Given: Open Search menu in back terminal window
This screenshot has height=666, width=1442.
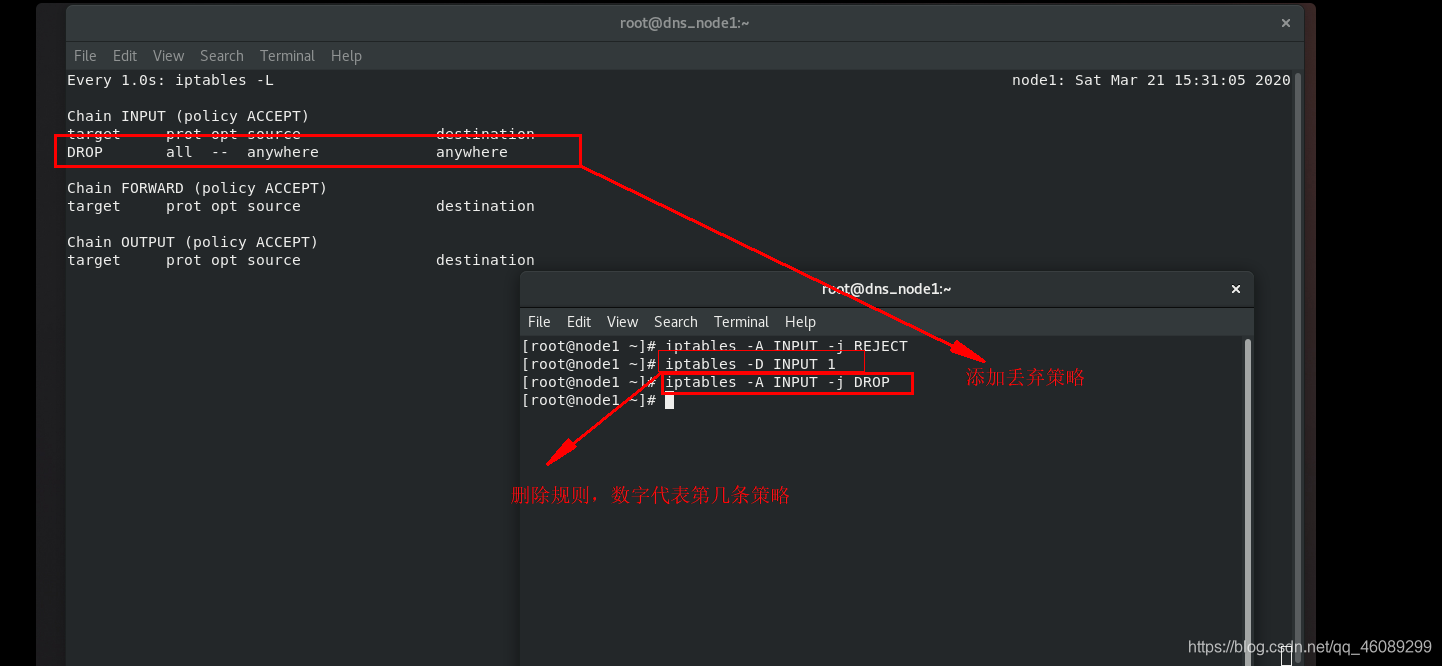Looking at the screenshot, I should (222, 56).
